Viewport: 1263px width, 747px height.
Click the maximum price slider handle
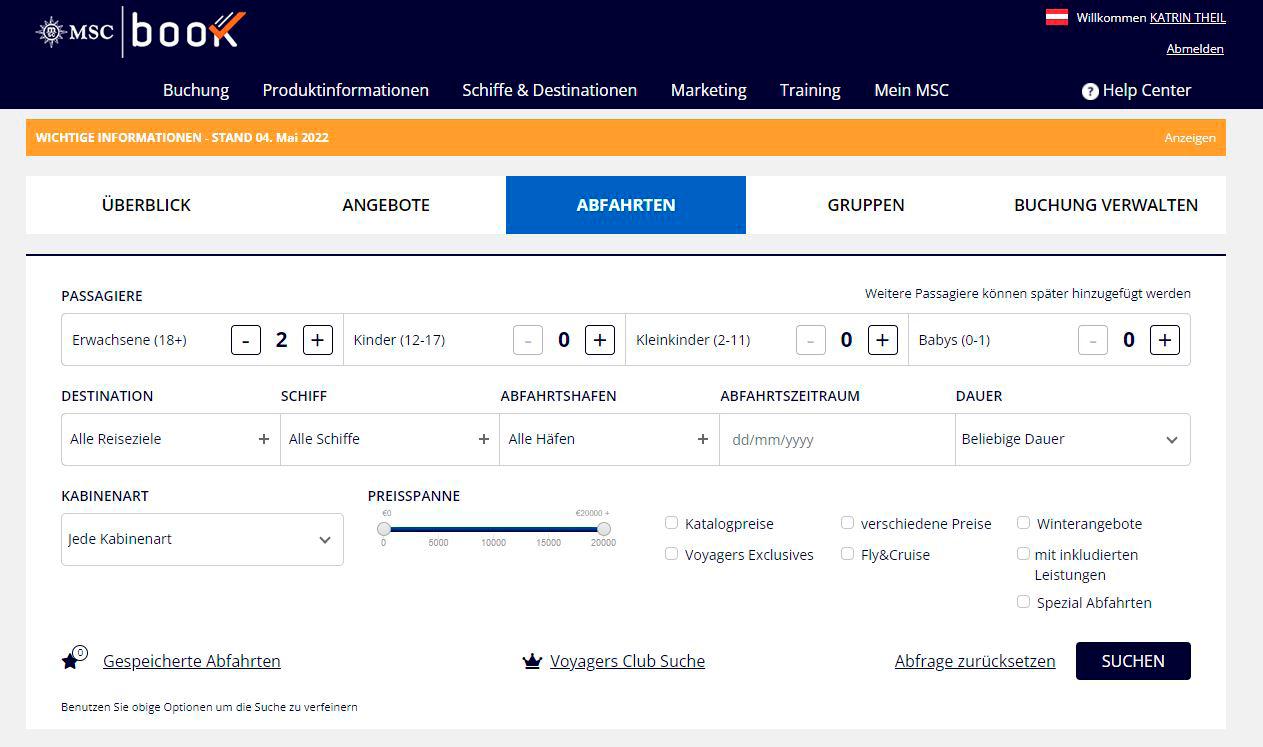tap(604, 528)
